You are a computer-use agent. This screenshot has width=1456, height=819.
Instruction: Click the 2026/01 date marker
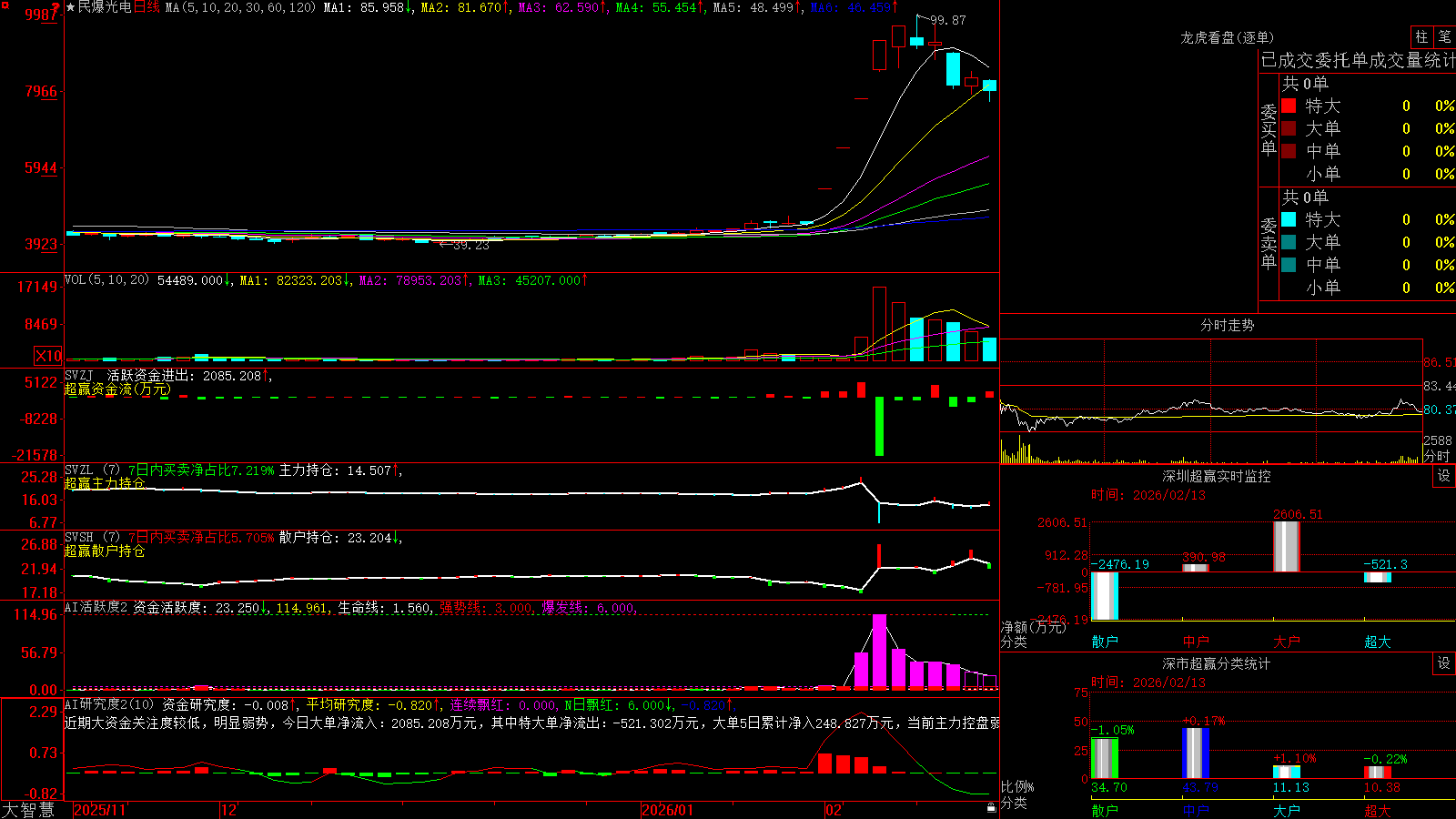coord(667,810)
